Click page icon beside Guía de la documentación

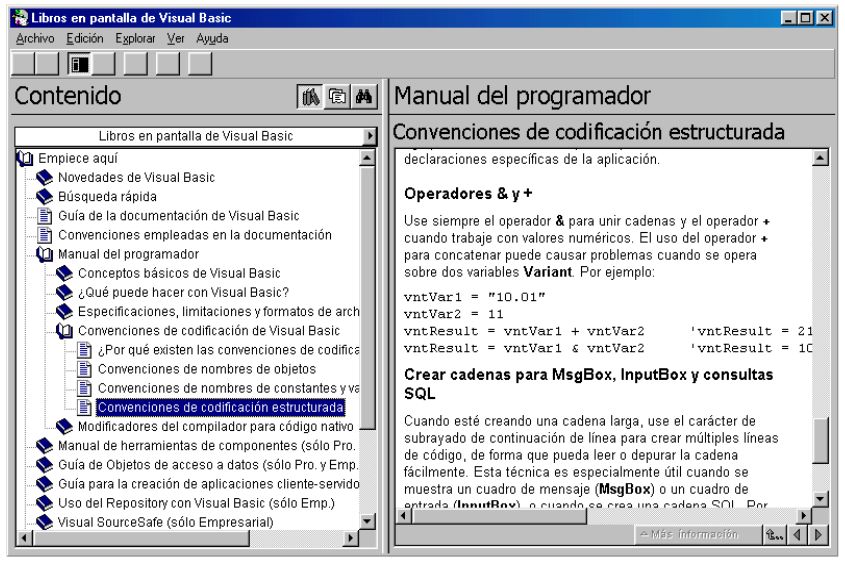coord(45,216)
